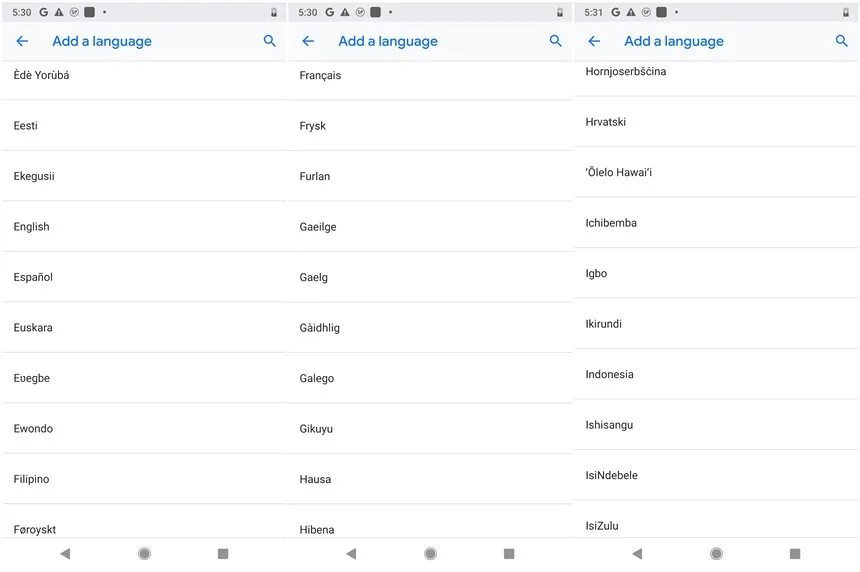Select Ewondo language

coord(144,428)
